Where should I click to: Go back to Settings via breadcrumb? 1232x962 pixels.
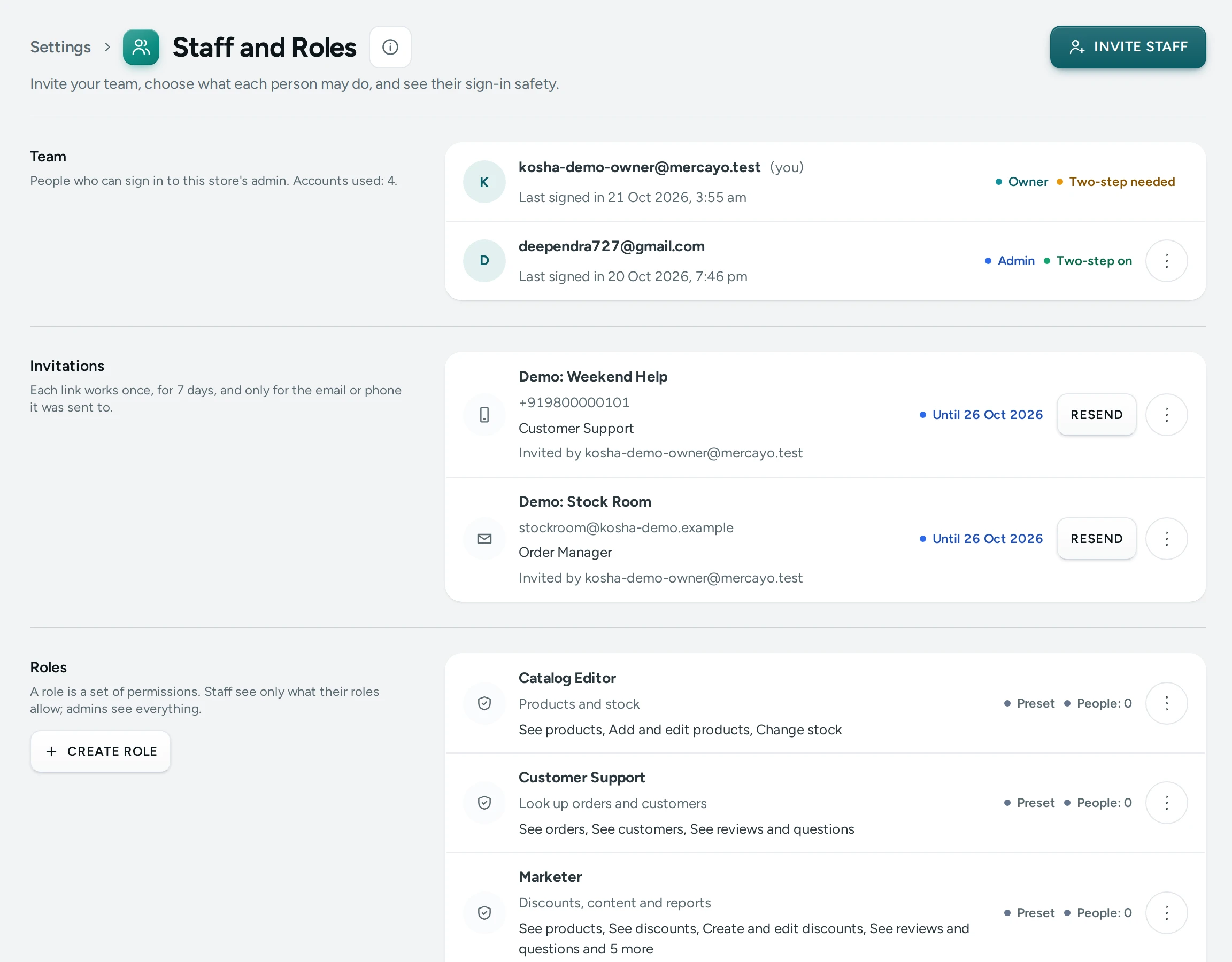[x=60, y=47]
